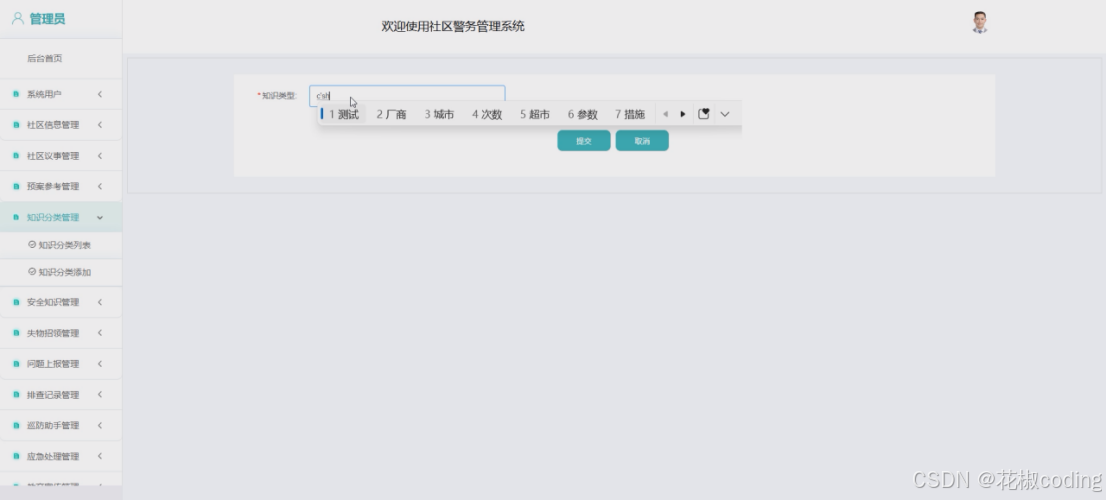Open the 知识分类列表 submenu item
Image resolution: width=1106 pixels, height=500 pixels.
(x=64, y=245)
